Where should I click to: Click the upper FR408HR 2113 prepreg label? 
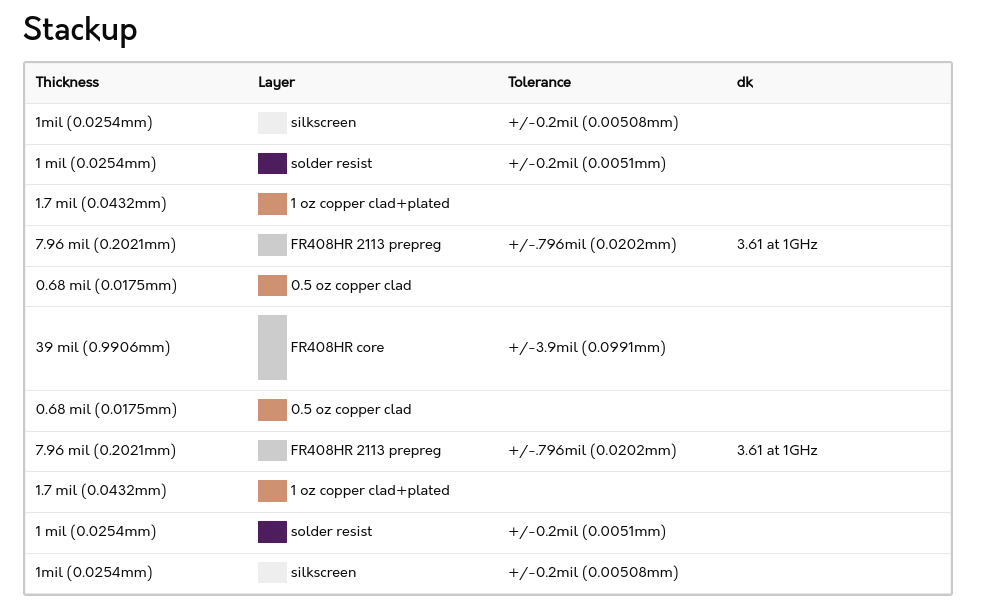(x=366, y=244)
